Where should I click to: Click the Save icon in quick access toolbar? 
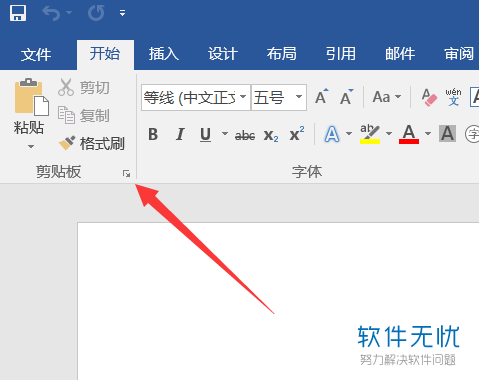tap(18, 13)
